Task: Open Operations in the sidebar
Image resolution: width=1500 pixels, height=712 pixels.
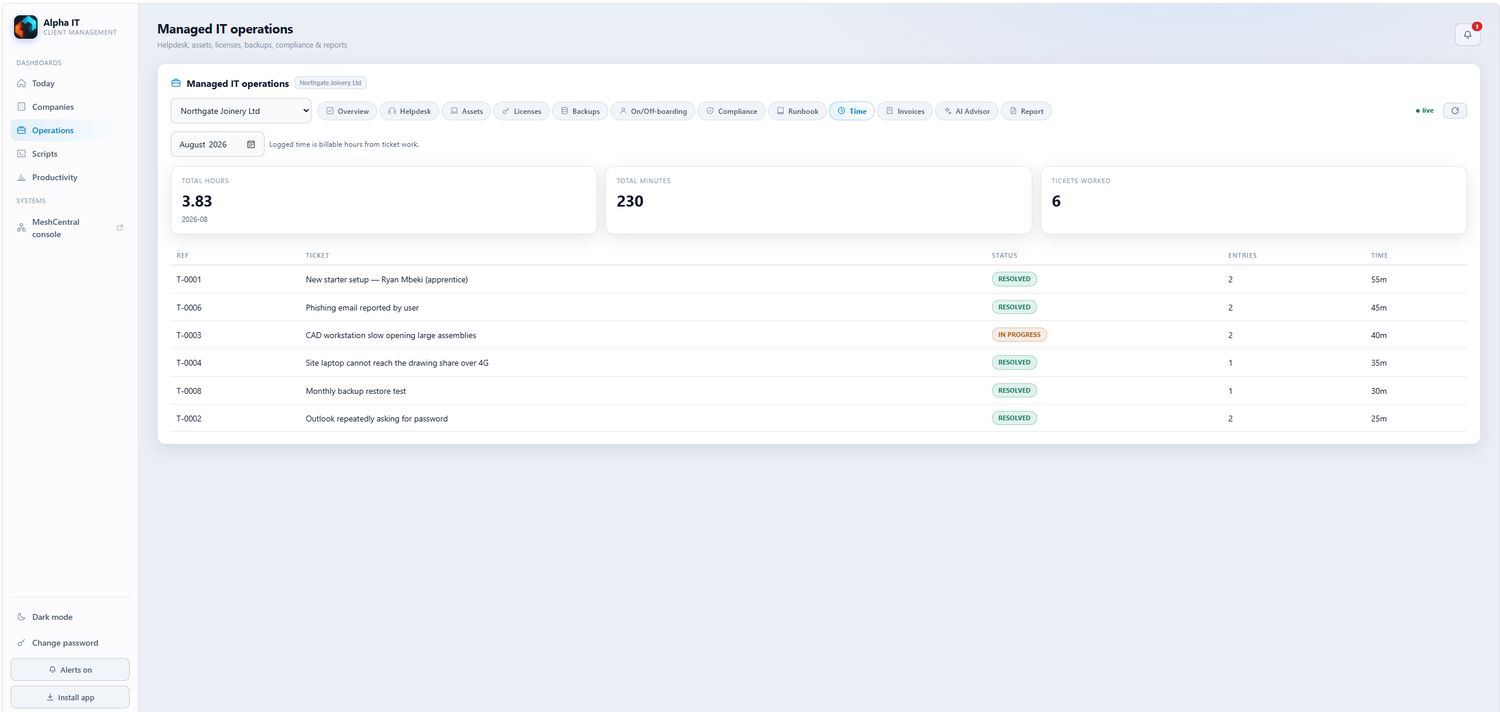Action: [x=70, y=130]
